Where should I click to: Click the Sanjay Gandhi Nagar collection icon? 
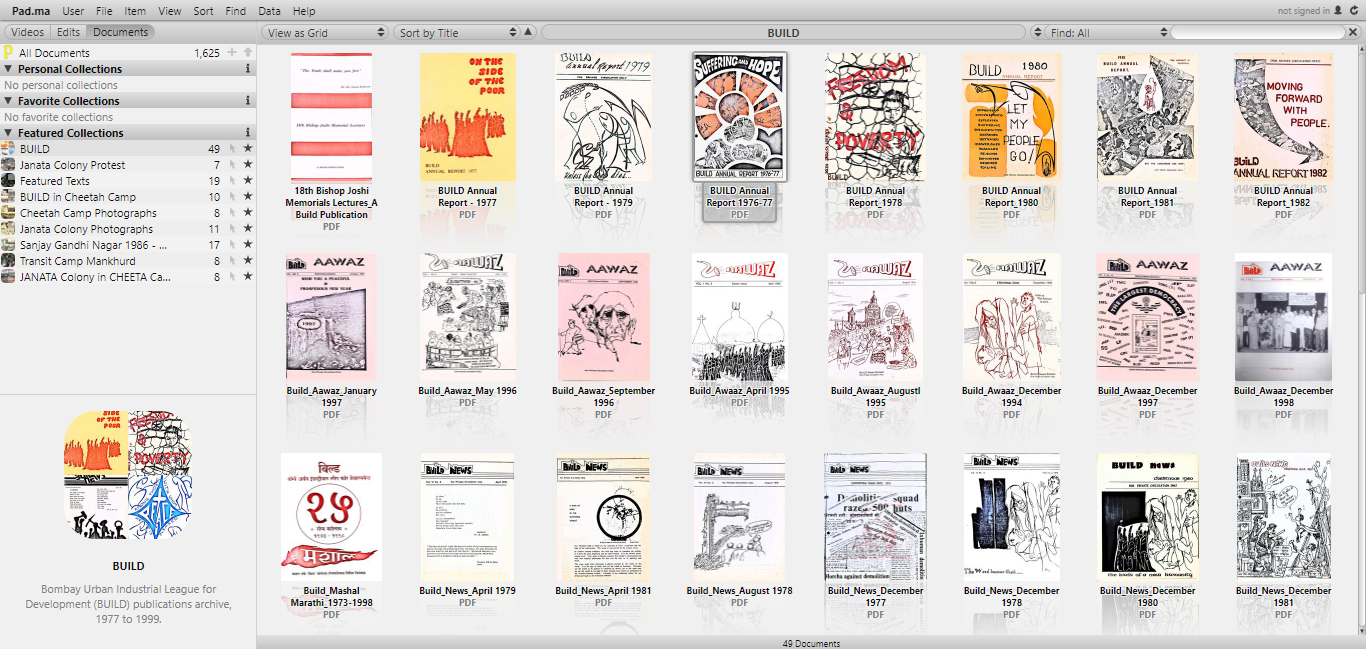(x=8, y=245)
